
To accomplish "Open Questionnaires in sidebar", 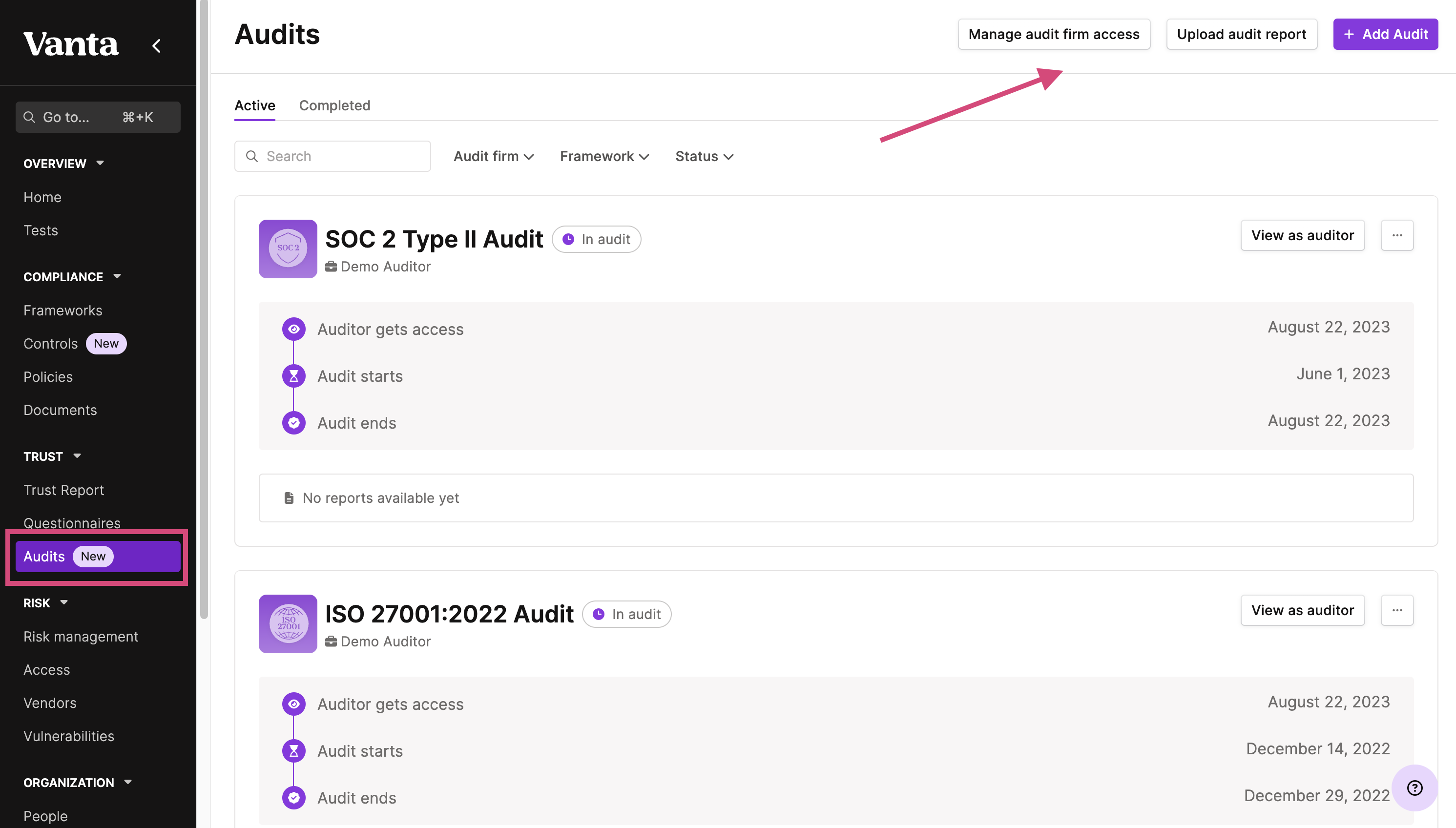I will tap(72, 522).
